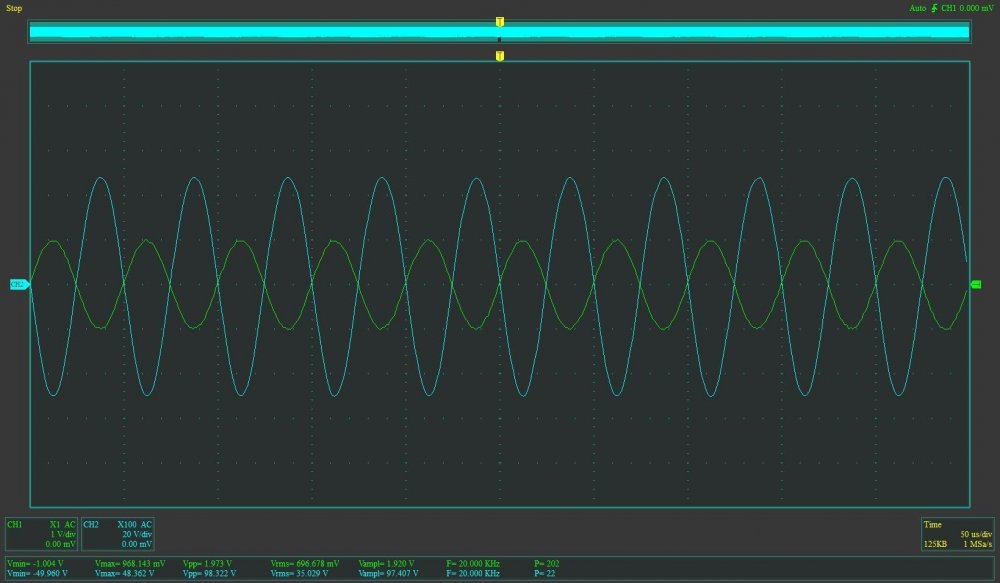Open the Time base settings panel
The height and width of the screenshot is (583, 1000).
pos(958,534)
